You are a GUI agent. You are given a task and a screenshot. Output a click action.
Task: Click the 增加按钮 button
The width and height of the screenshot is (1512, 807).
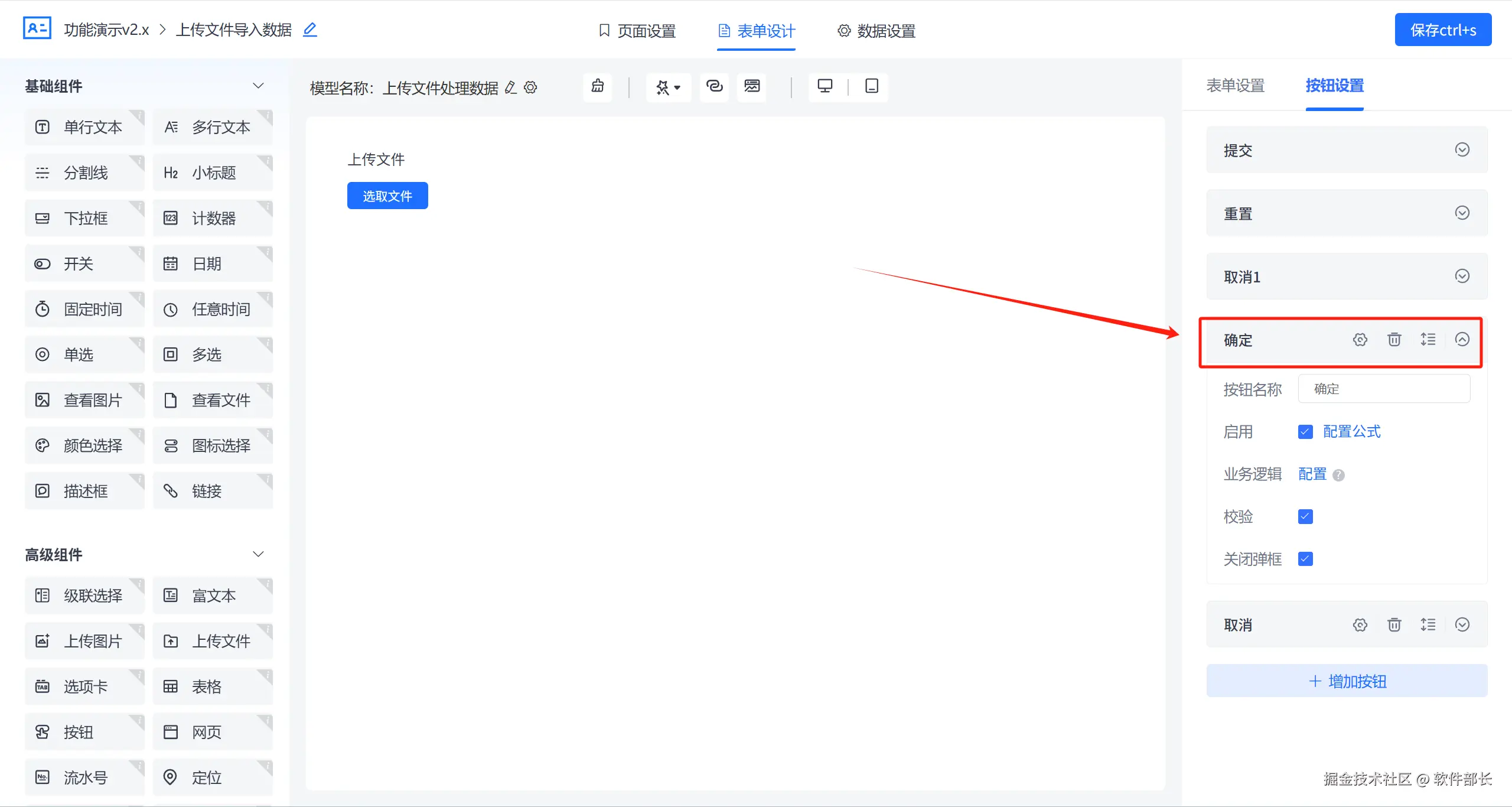pyautogui.click(x=1347, y=681)
